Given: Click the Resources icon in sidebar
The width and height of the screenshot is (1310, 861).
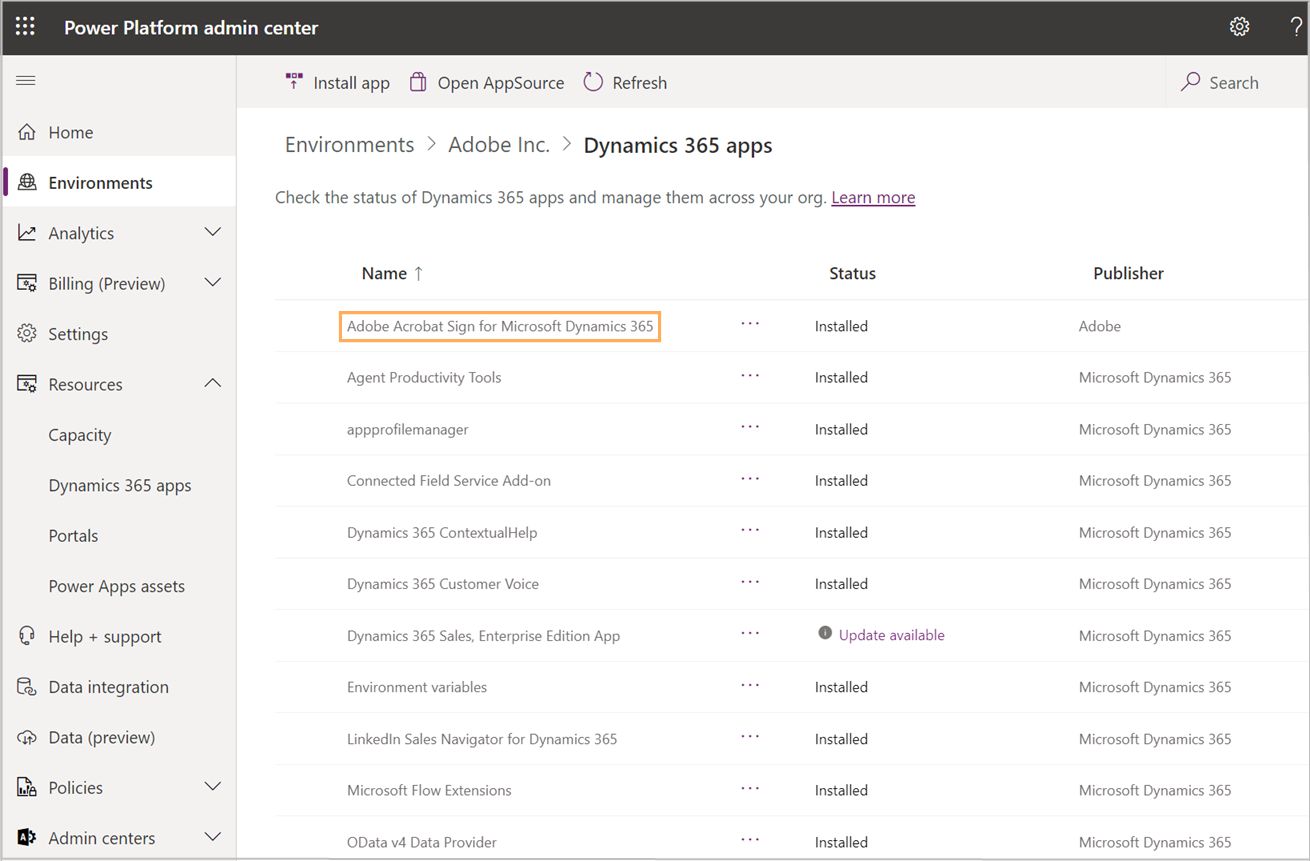Looking at the screenshot, I should [x=27, y=384].
